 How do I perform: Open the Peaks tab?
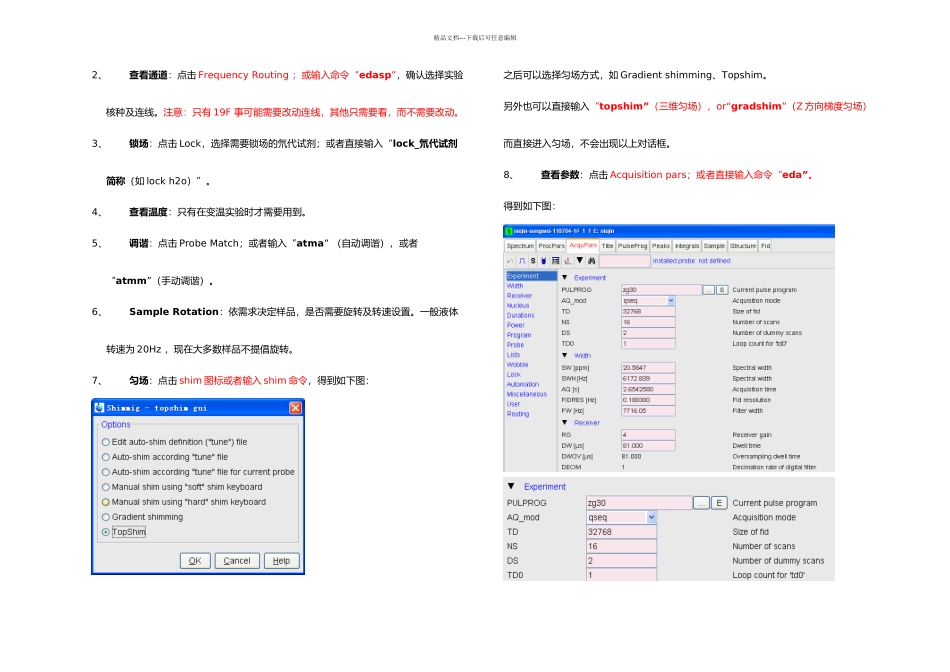(661, 246)
